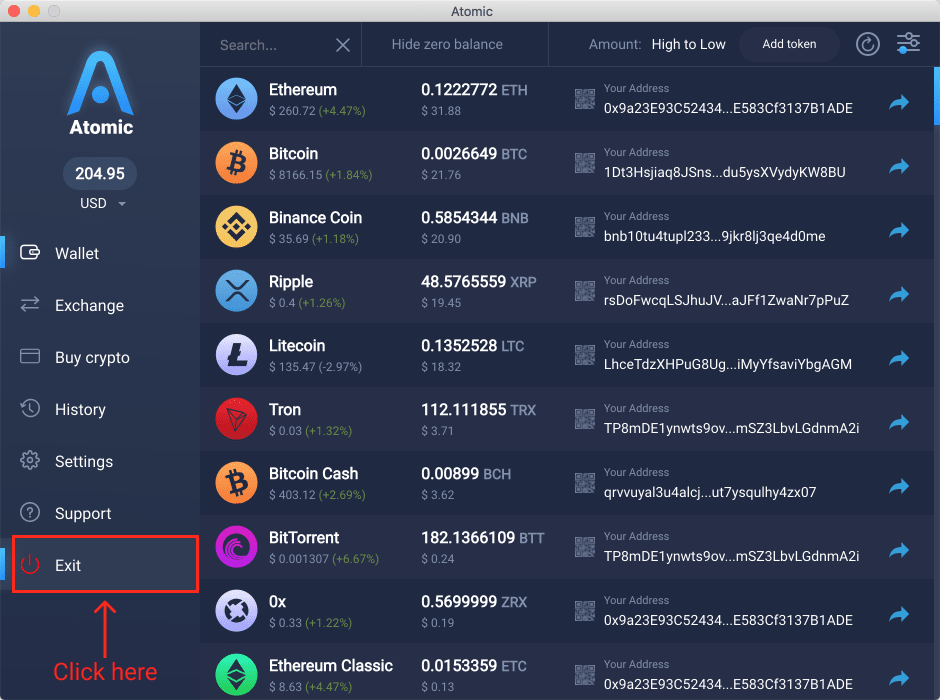Viewport: 940px width, 700px height.
Task: Toggle Hide zero balance
Action: pyautogui.click(x=447, y=44)
